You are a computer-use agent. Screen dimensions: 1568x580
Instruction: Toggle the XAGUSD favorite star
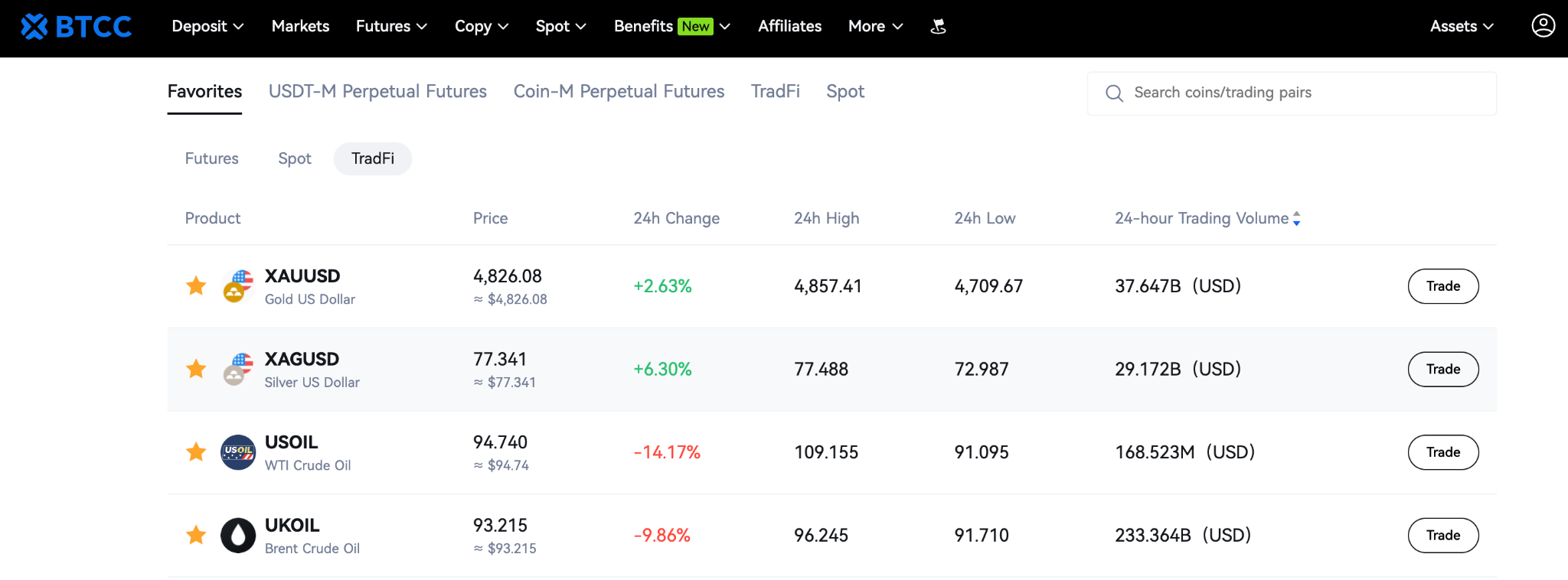[x=196, y=369]
